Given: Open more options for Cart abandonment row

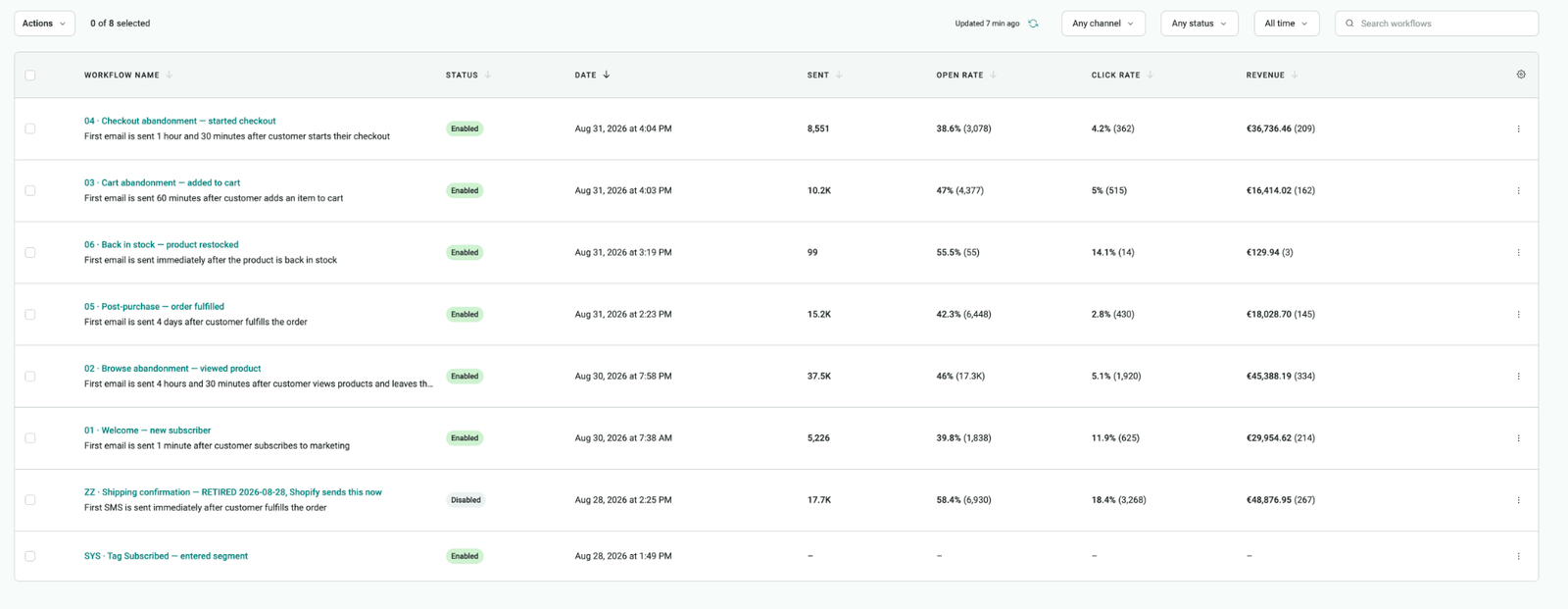Looking at the screenshot, I should (1519, 190).
